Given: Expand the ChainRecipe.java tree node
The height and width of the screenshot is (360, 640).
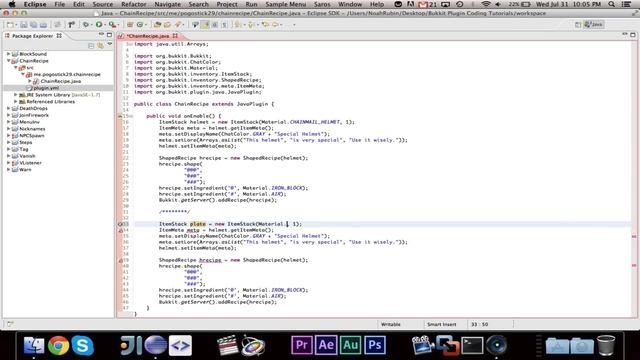Looking at the screenshot, I should [30, 81].
